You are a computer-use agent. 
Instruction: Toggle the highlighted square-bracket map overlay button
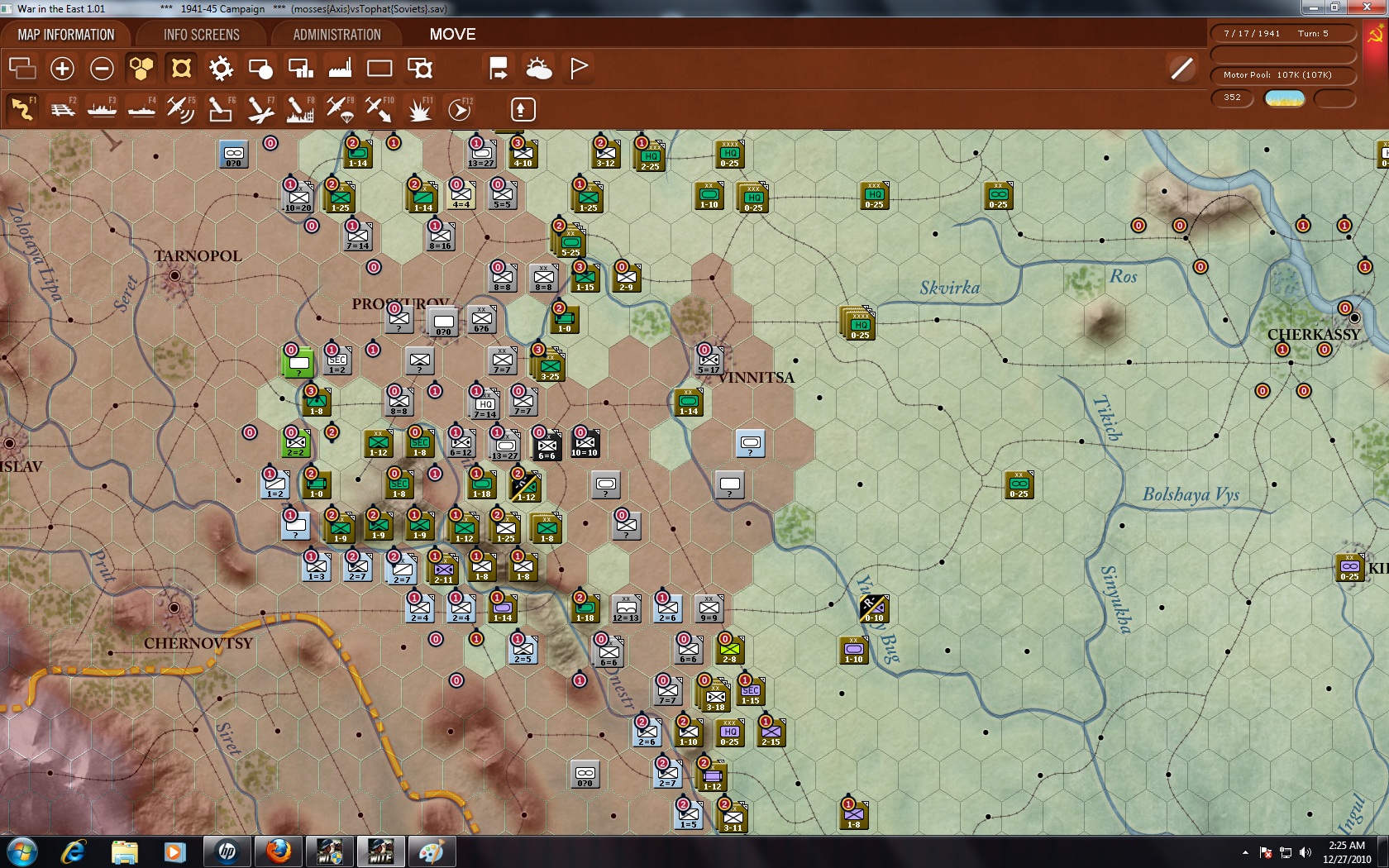click(x=181, y=68)
